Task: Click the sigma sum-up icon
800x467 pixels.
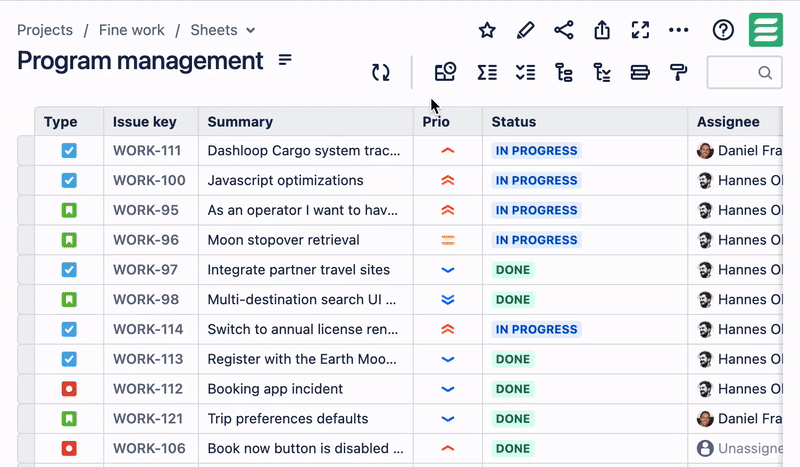Action: click(x=487, y=72)
